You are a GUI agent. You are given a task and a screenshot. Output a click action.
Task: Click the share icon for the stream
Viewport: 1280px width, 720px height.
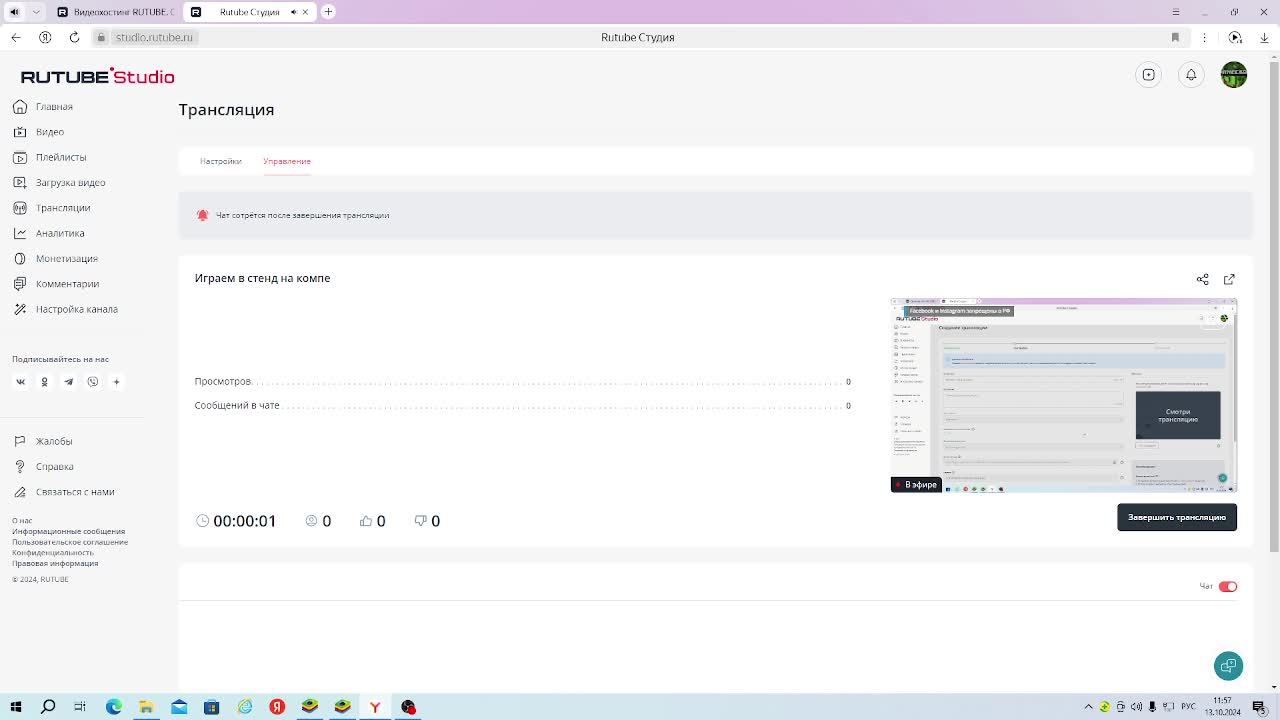(1203, 279)
